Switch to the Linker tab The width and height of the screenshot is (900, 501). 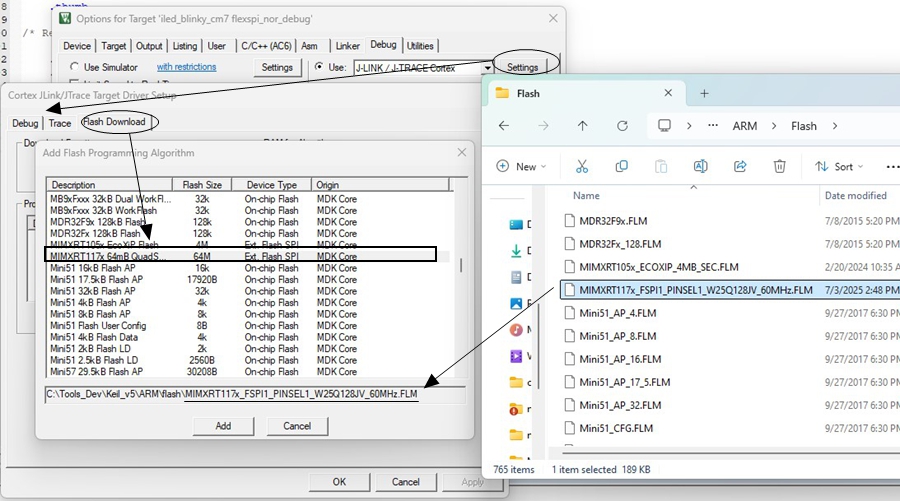tap(347, 46)
